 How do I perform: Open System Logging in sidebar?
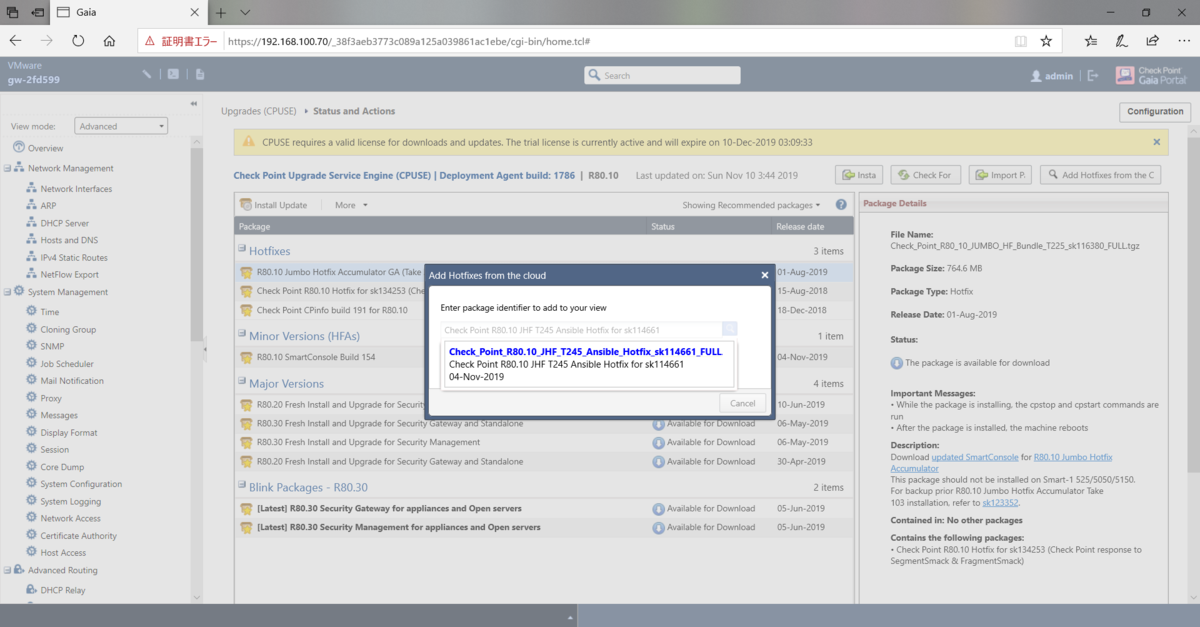(71, 501)
